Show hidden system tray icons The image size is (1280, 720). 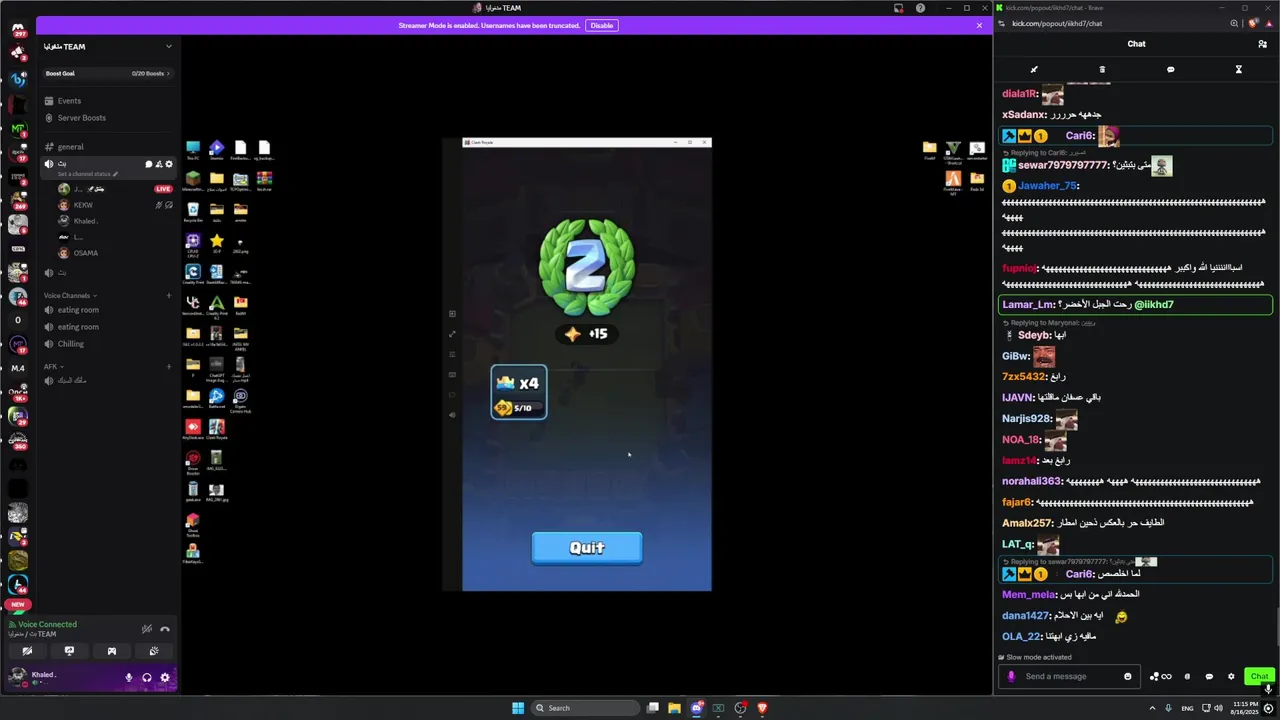point(1151,708)
